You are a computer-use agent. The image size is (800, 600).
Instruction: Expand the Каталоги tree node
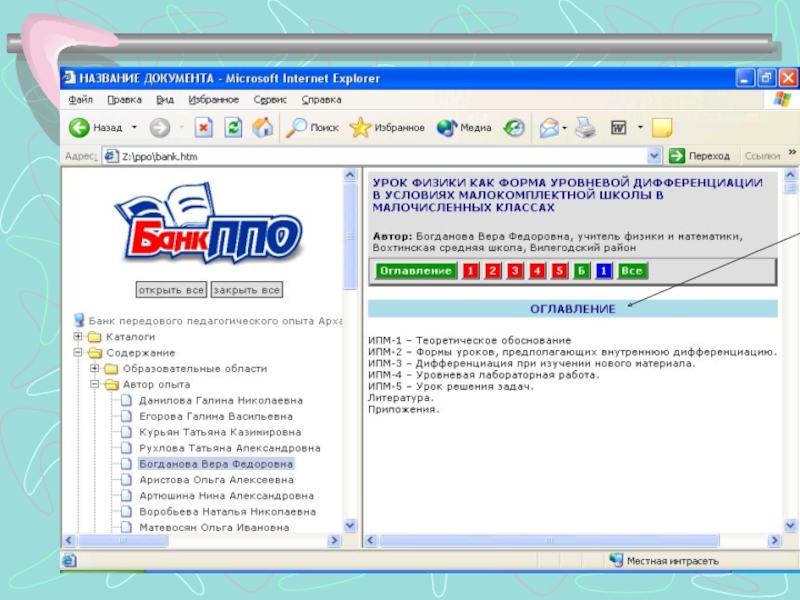tap(78, 336)
